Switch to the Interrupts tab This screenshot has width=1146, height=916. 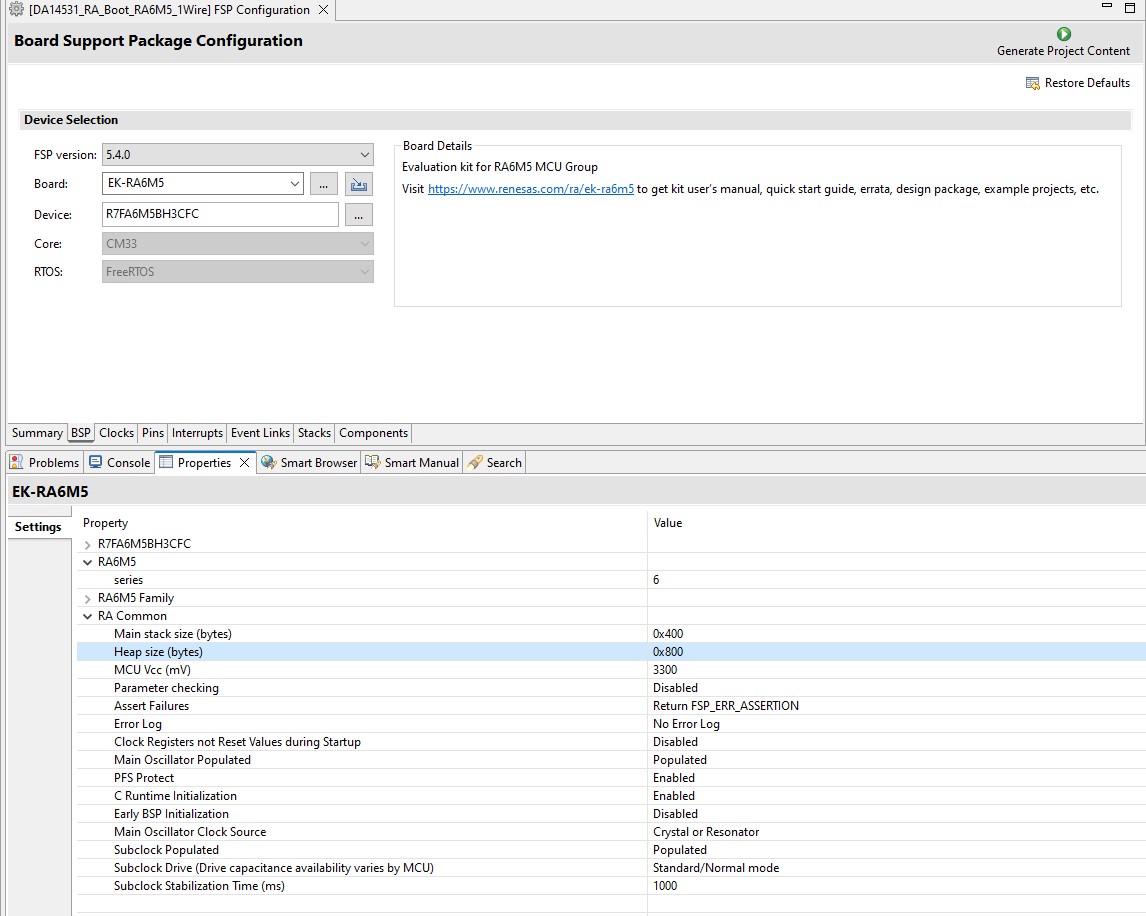(x=197, y=433)
